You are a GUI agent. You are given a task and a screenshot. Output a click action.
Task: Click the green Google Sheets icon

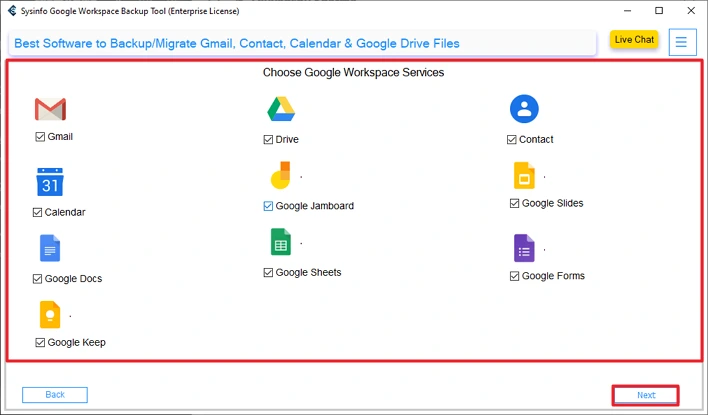280,242
